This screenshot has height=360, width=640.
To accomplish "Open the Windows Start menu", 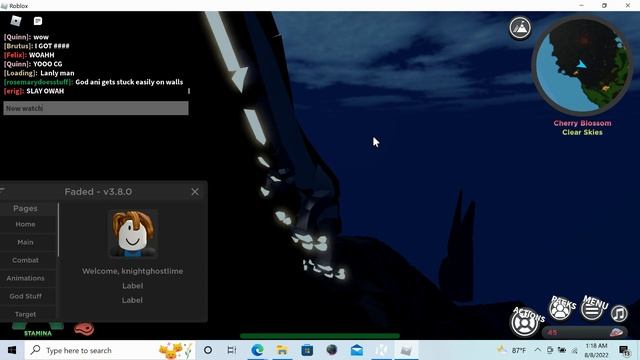I will pyautogui.click(x=12, y=350).
